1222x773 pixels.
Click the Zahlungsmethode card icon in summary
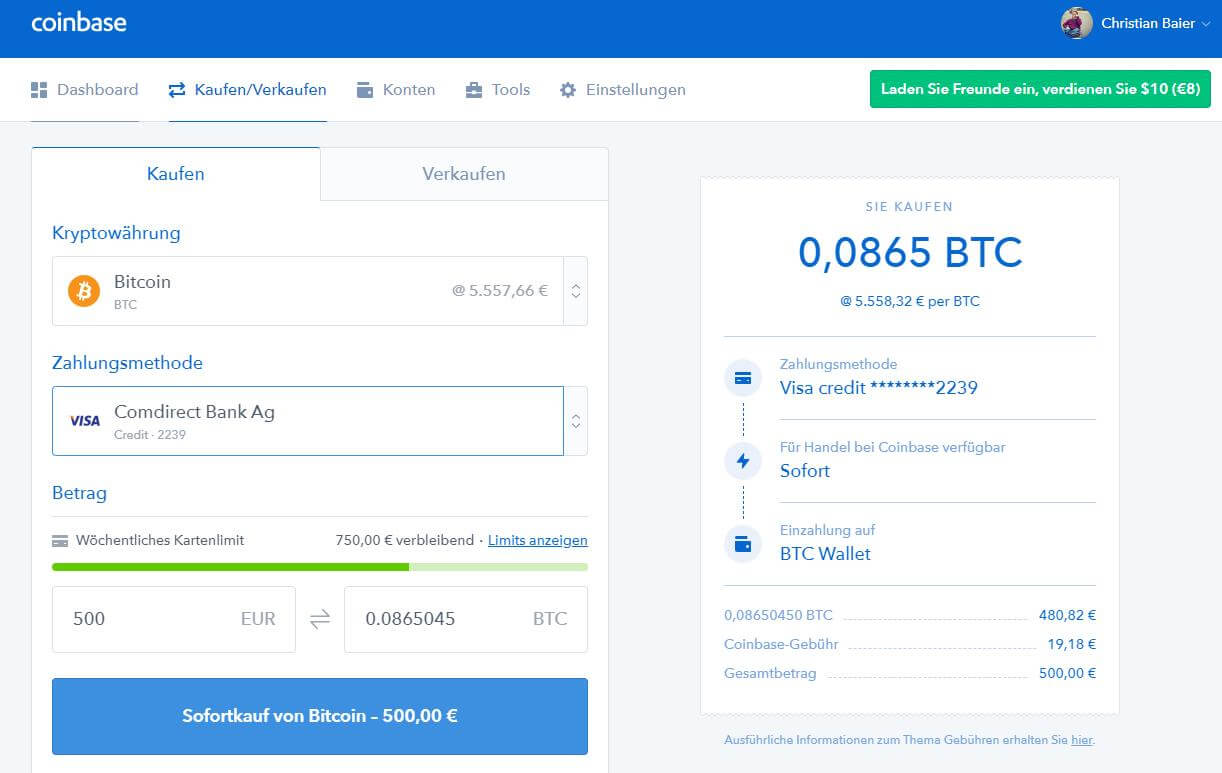743,379
